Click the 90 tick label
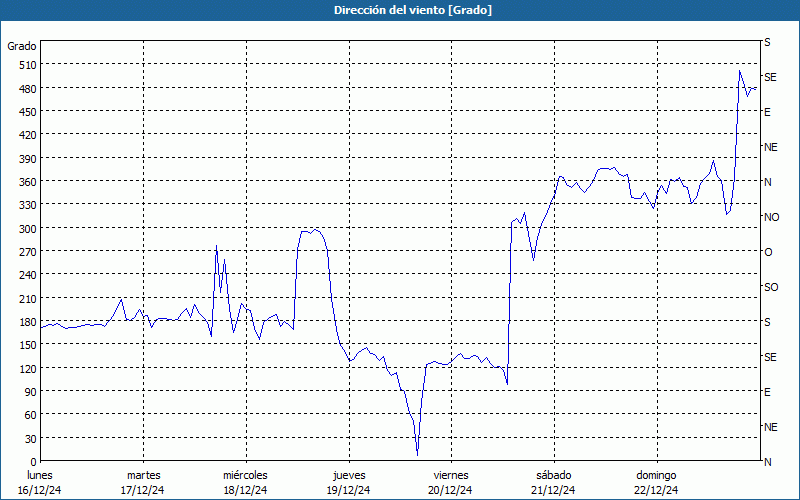 pyautogui.click(x=30, y=392)
